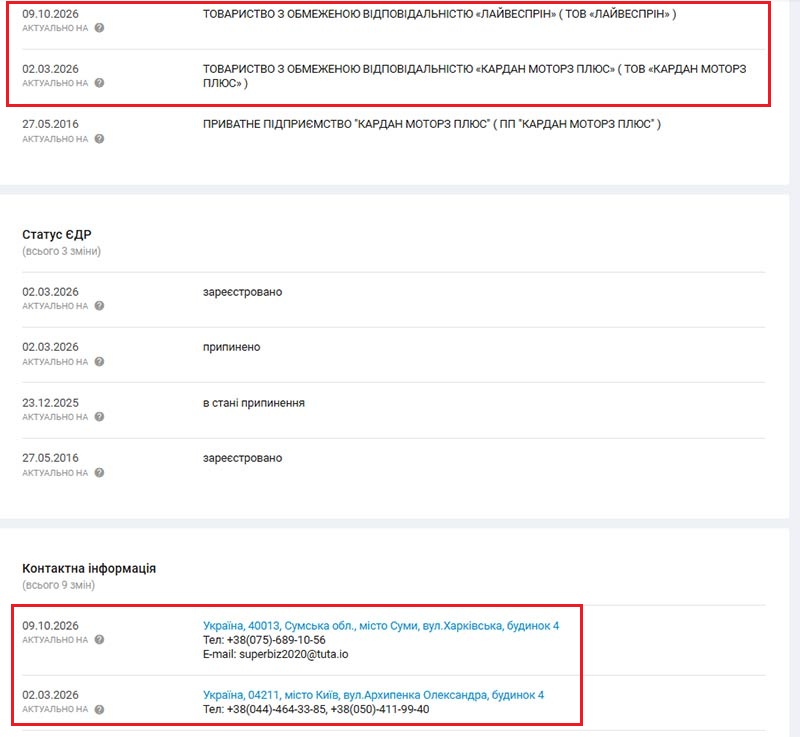Click the '(всього 3 зміни)' note
Image resolution: width=800 pixels, height=737 pixels.
point(61,251)
